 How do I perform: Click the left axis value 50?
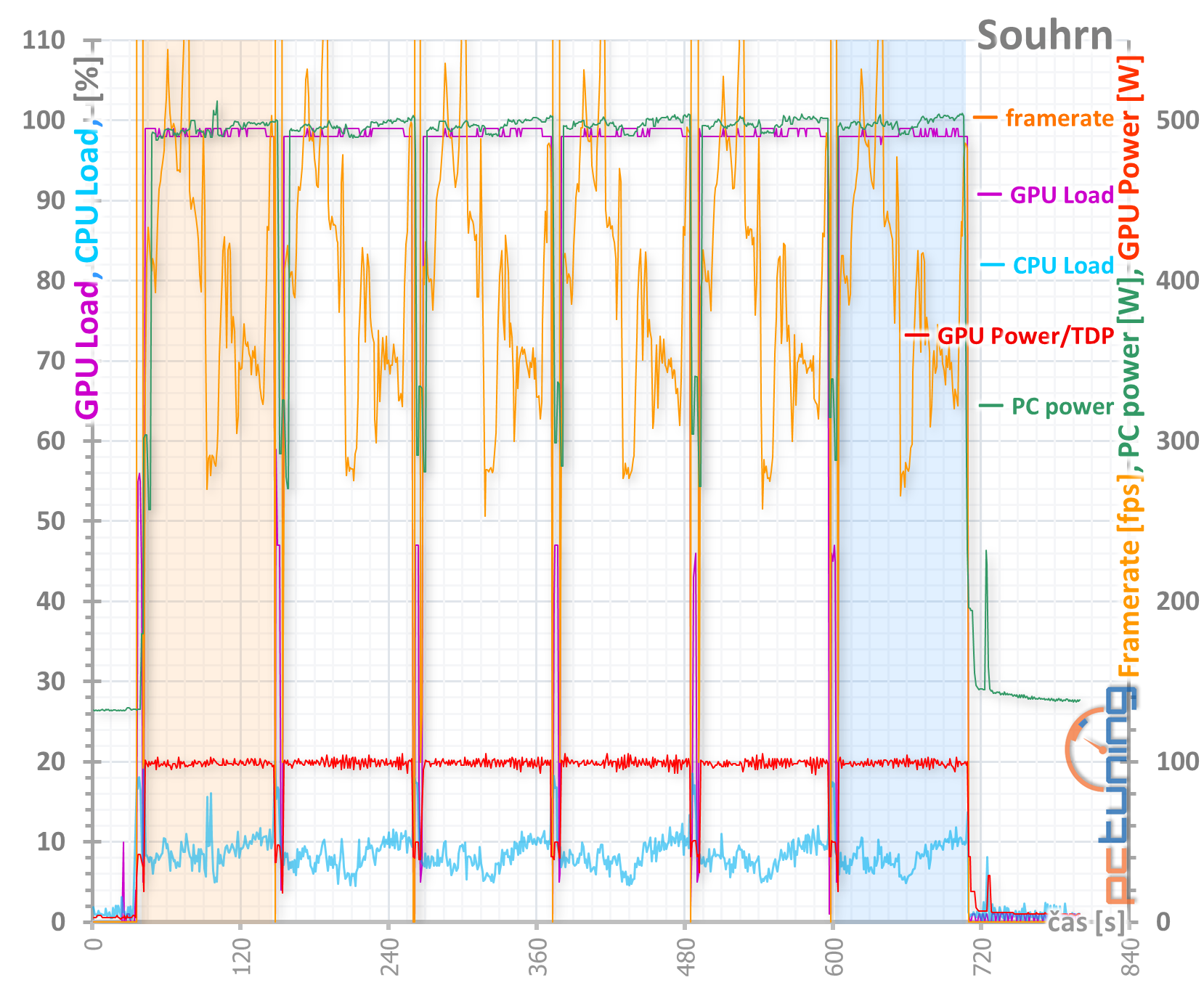click(x=51, y=521)
